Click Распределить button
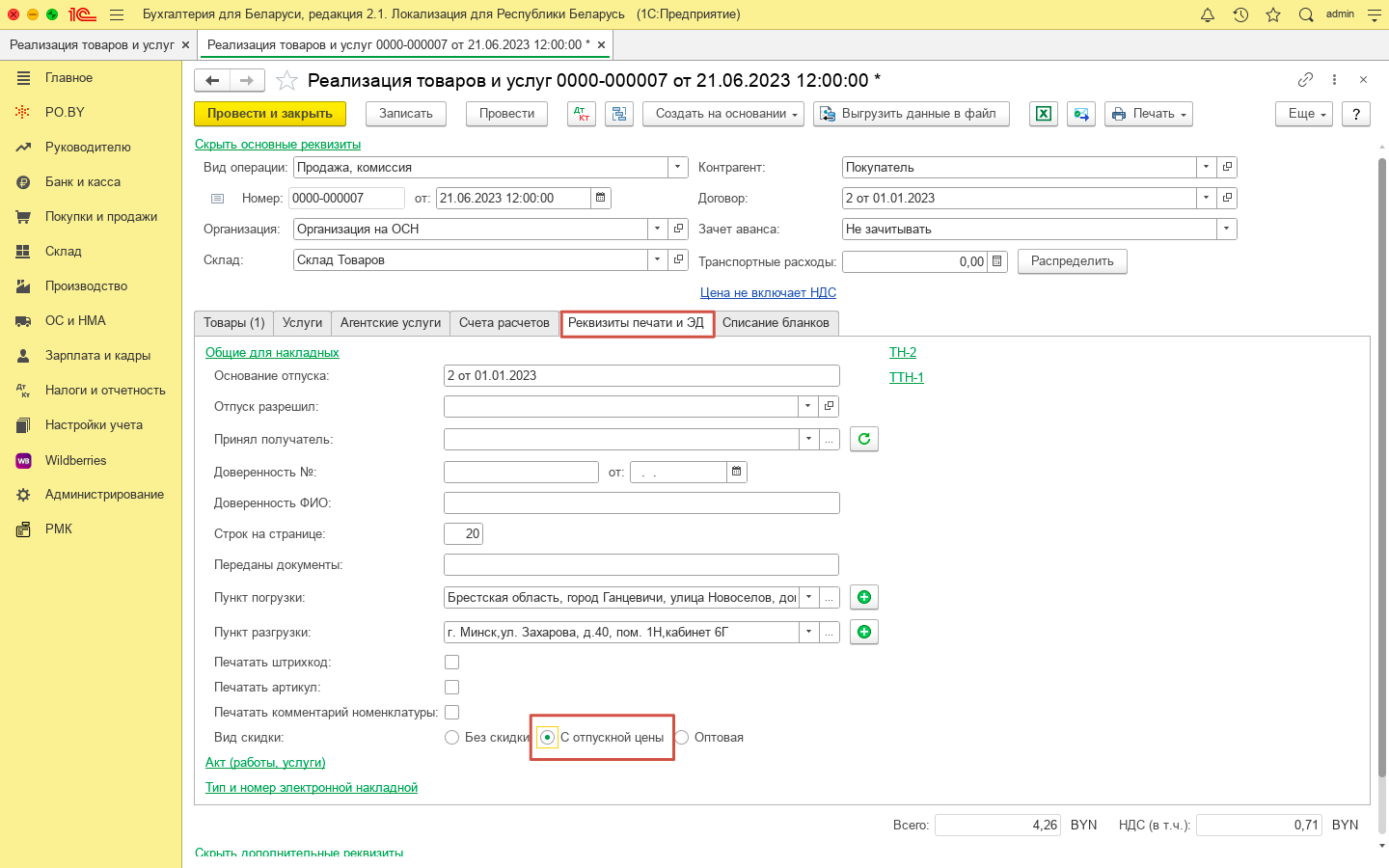 click(x=1073, y=261)
